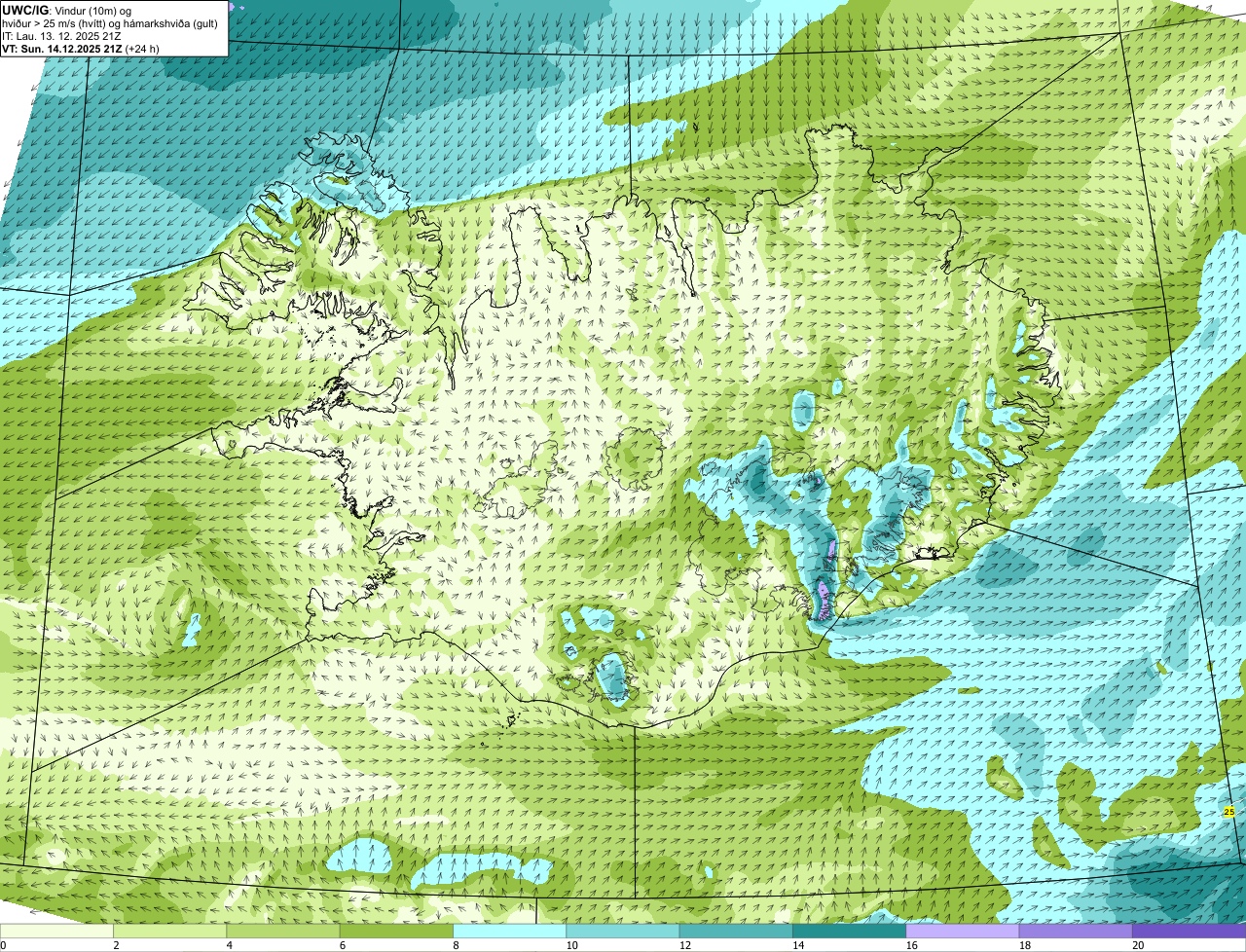Click the 4–6 m/s green legend swatch
The width and height of the screenshot is (1246, 952).
coord(283,931)
